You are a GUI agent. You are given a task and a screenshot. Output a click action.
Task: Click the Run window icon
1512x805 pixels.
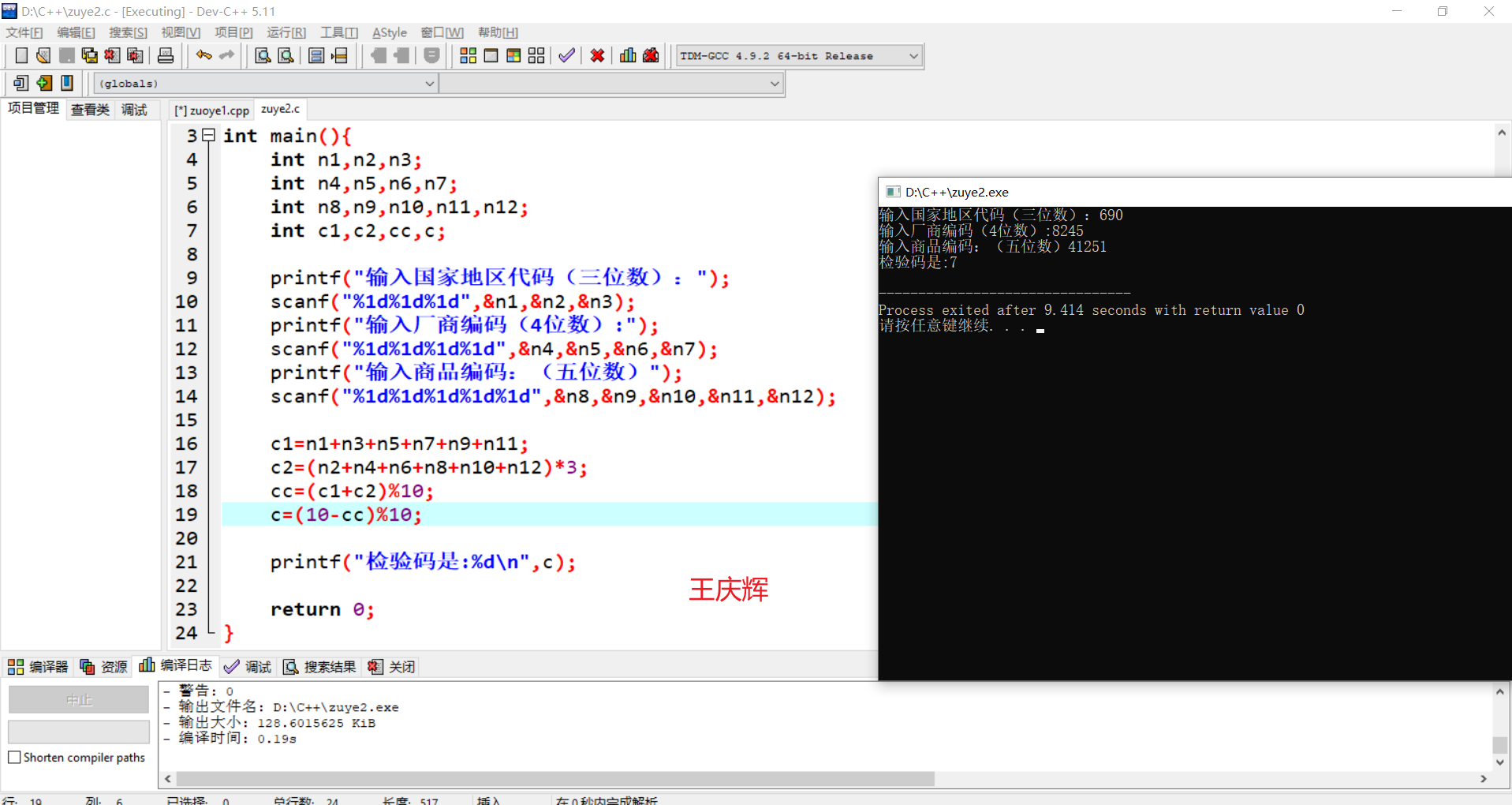(491, 55)
